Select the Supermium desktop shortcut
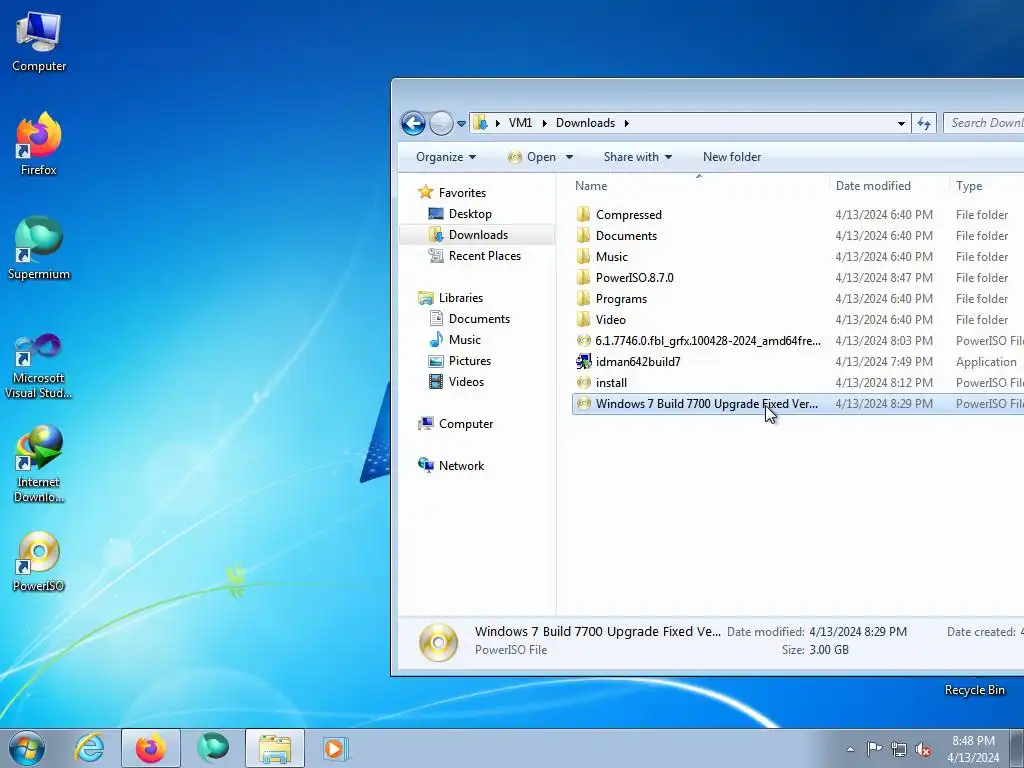The width and height of the screenshot is (1024, 768). [x=39, y=248]
